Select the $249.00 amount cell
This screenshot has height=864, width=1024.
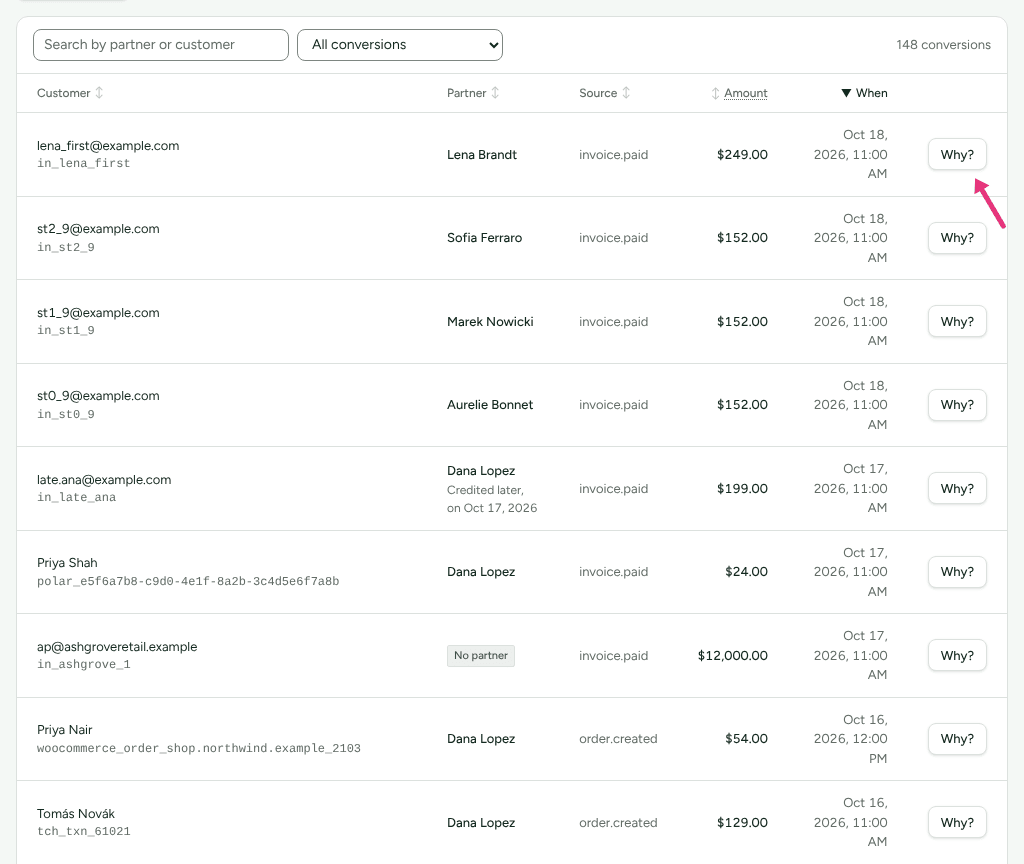click(743, 155)
